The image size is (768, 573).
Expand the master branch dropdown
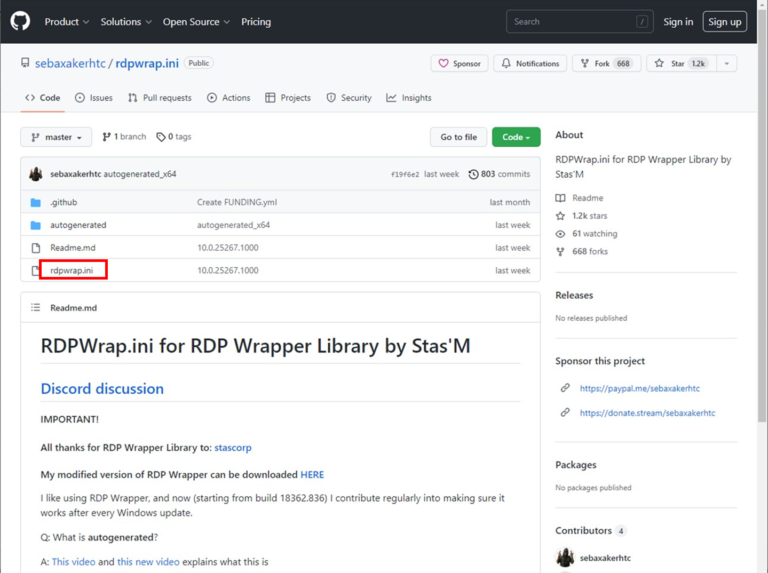point(56,137)
